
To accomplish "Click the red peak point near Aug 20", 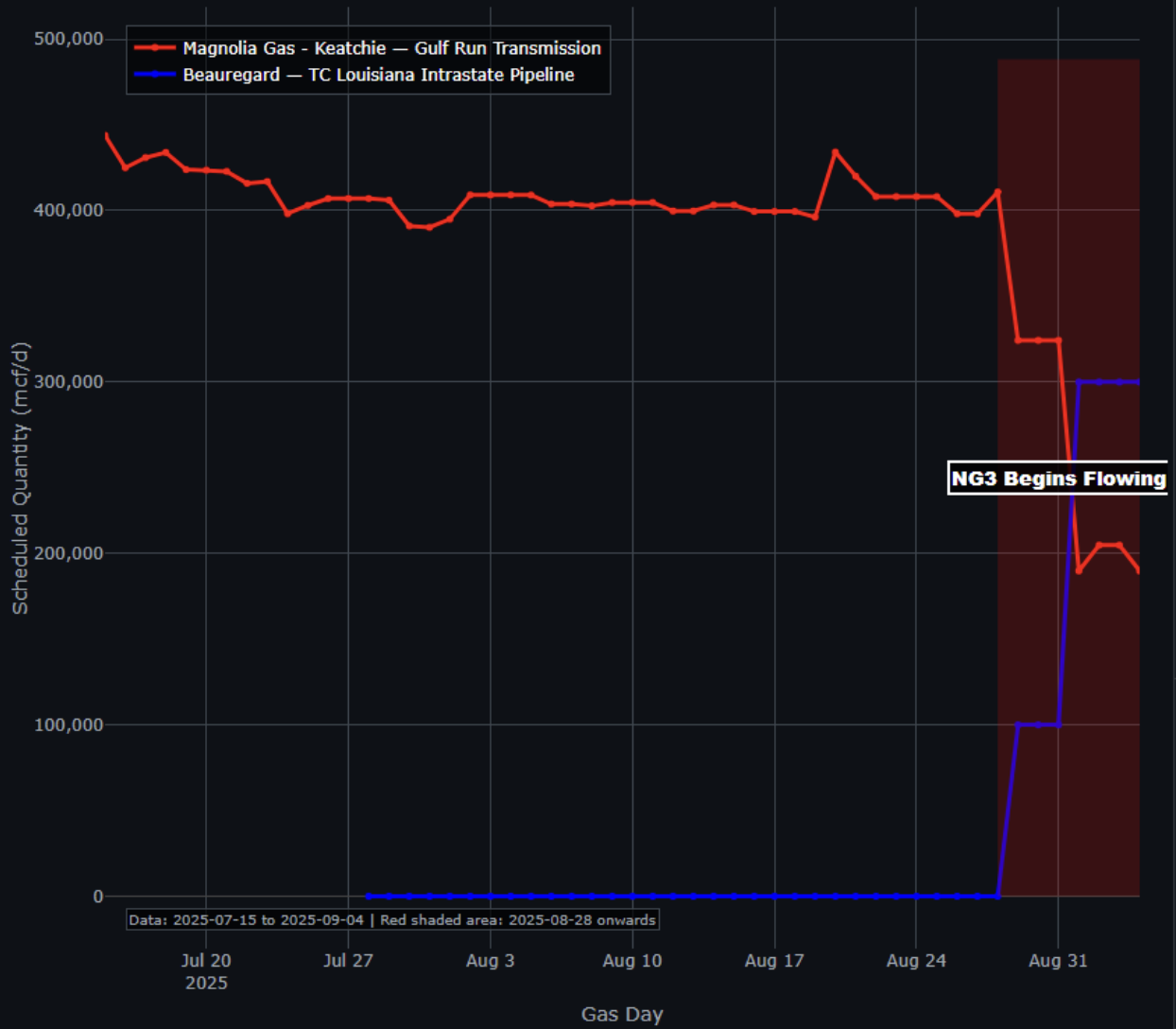I will click(x=835, y=151).
